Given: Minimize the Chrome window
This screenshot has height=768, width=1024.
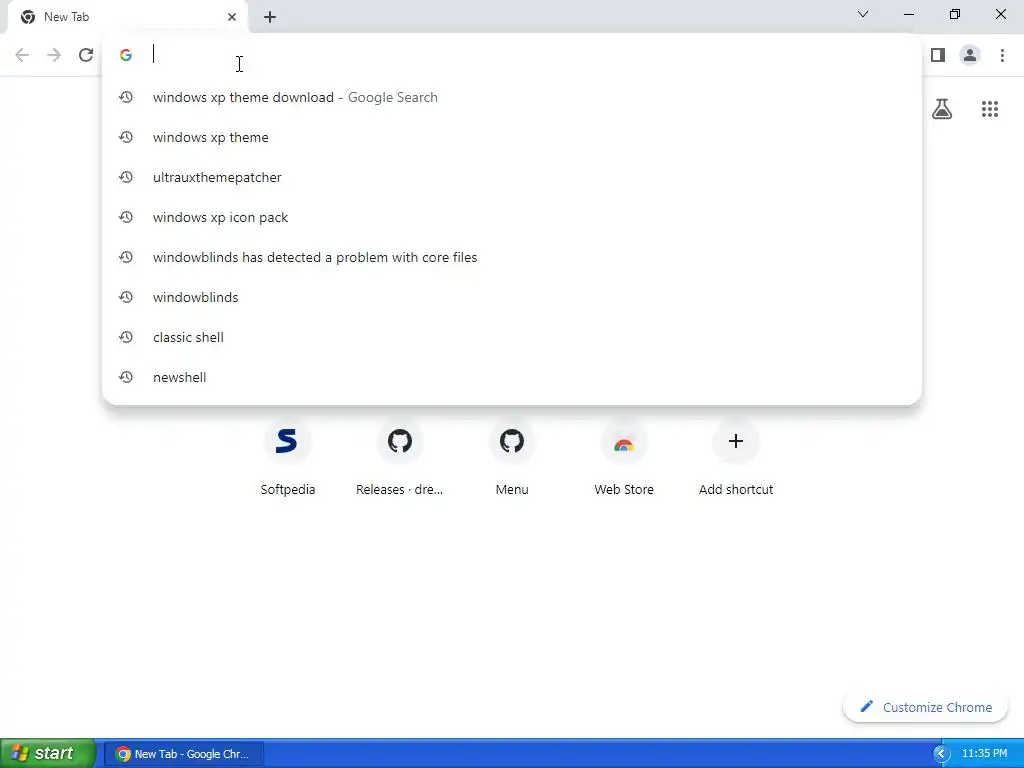Looking at the screenshot, I should click(909, 14).
